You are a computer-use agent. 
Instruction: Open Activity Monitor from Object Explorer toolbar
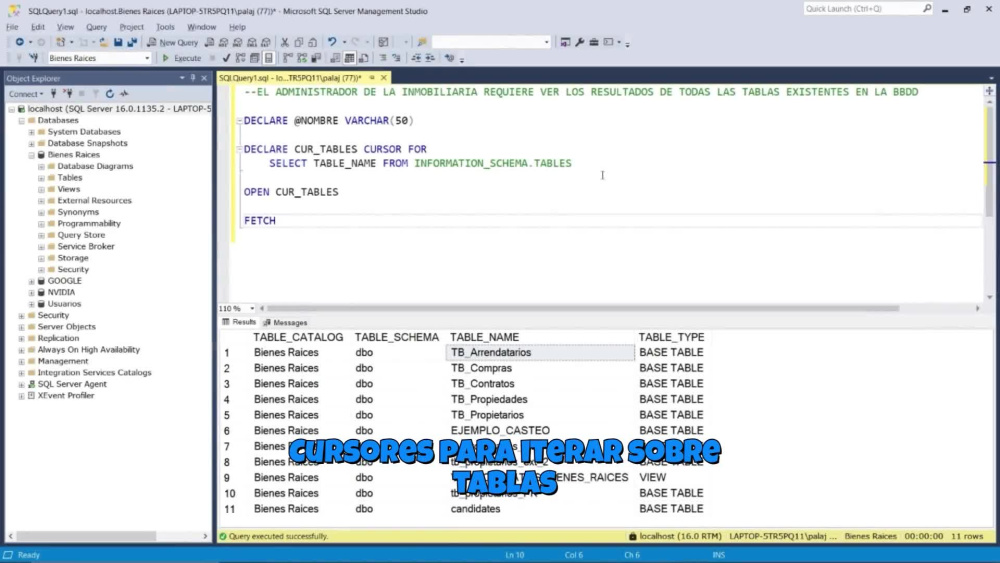pos(124,94)
